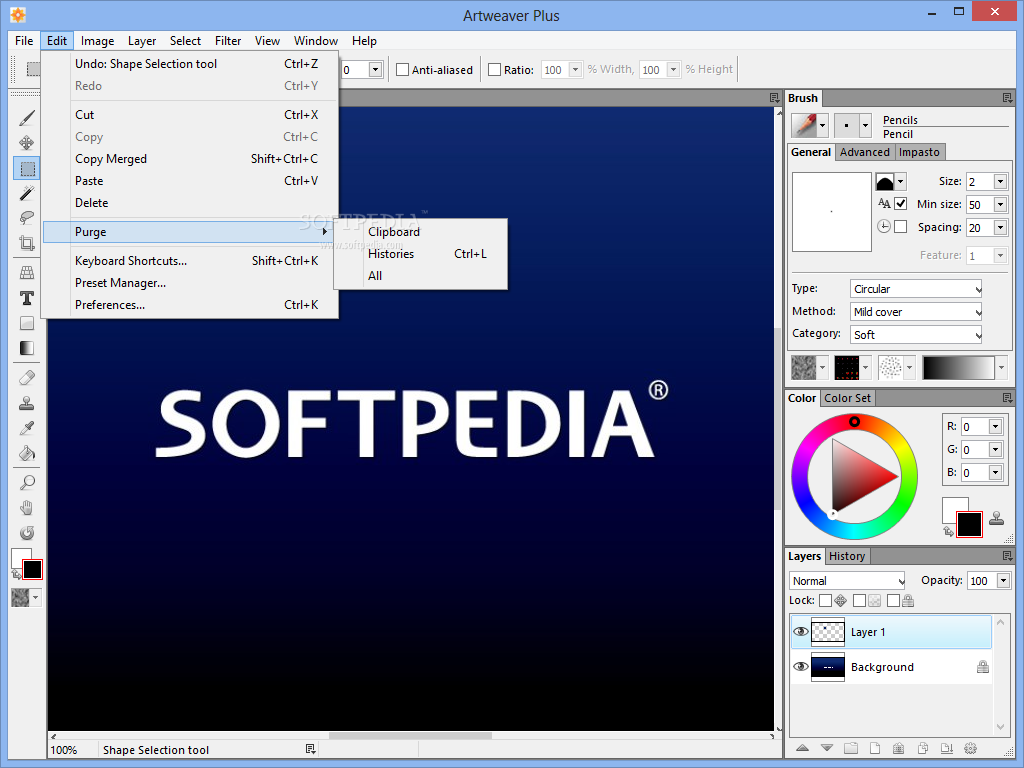Select Histories in Purge submenu
The width and height of the screenshot is (1024, 768).
coord(421,254)
